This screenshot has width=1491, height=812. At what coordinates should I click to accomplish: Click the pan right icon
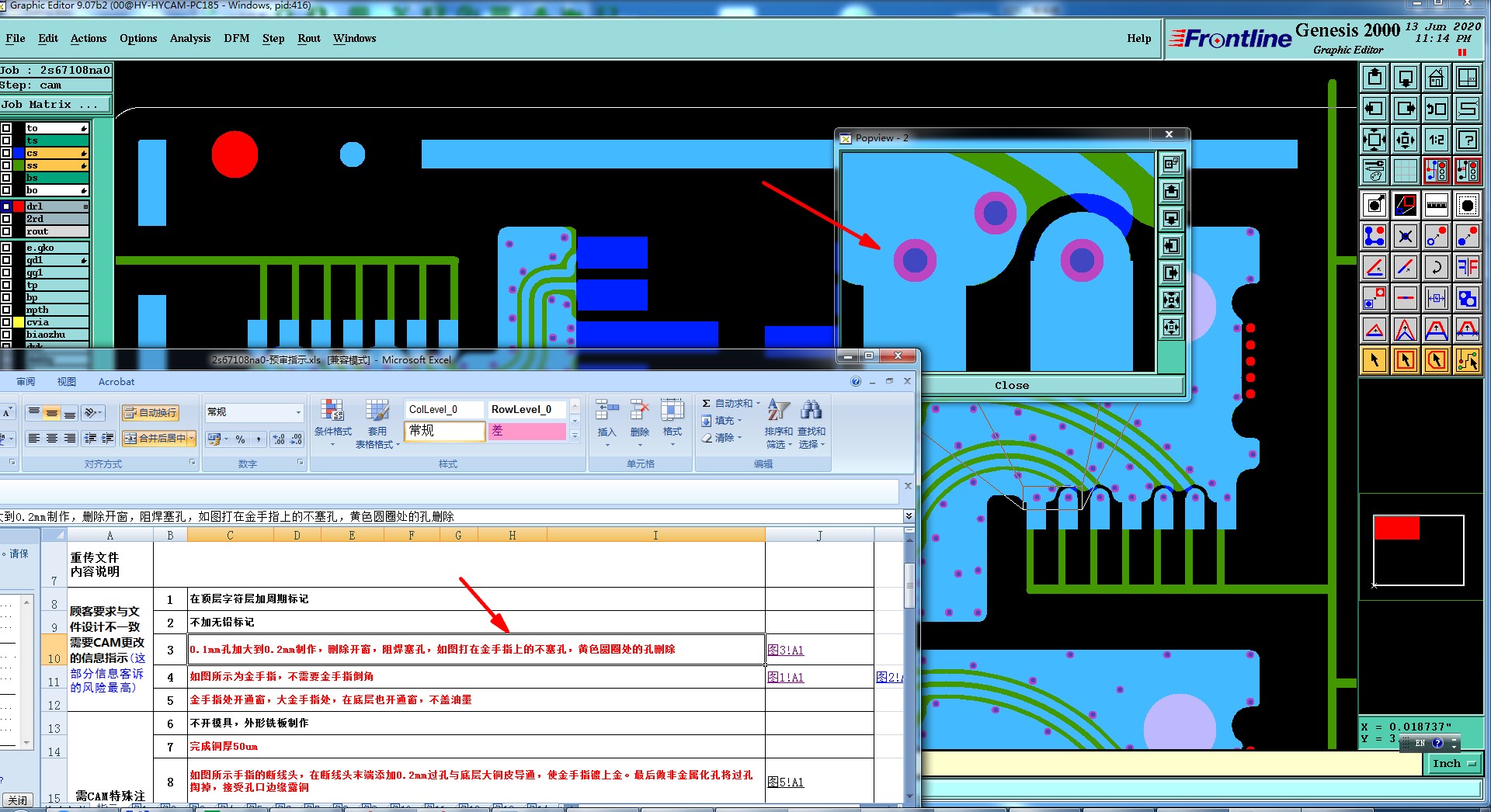tap(1406, 109)
